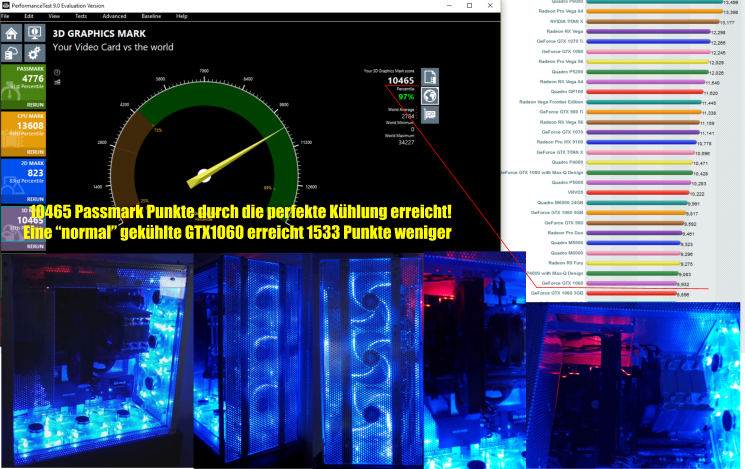Click the Radeon R9 Fury chart label
Screen dimensions: 745x469
[x=566, y=263]
